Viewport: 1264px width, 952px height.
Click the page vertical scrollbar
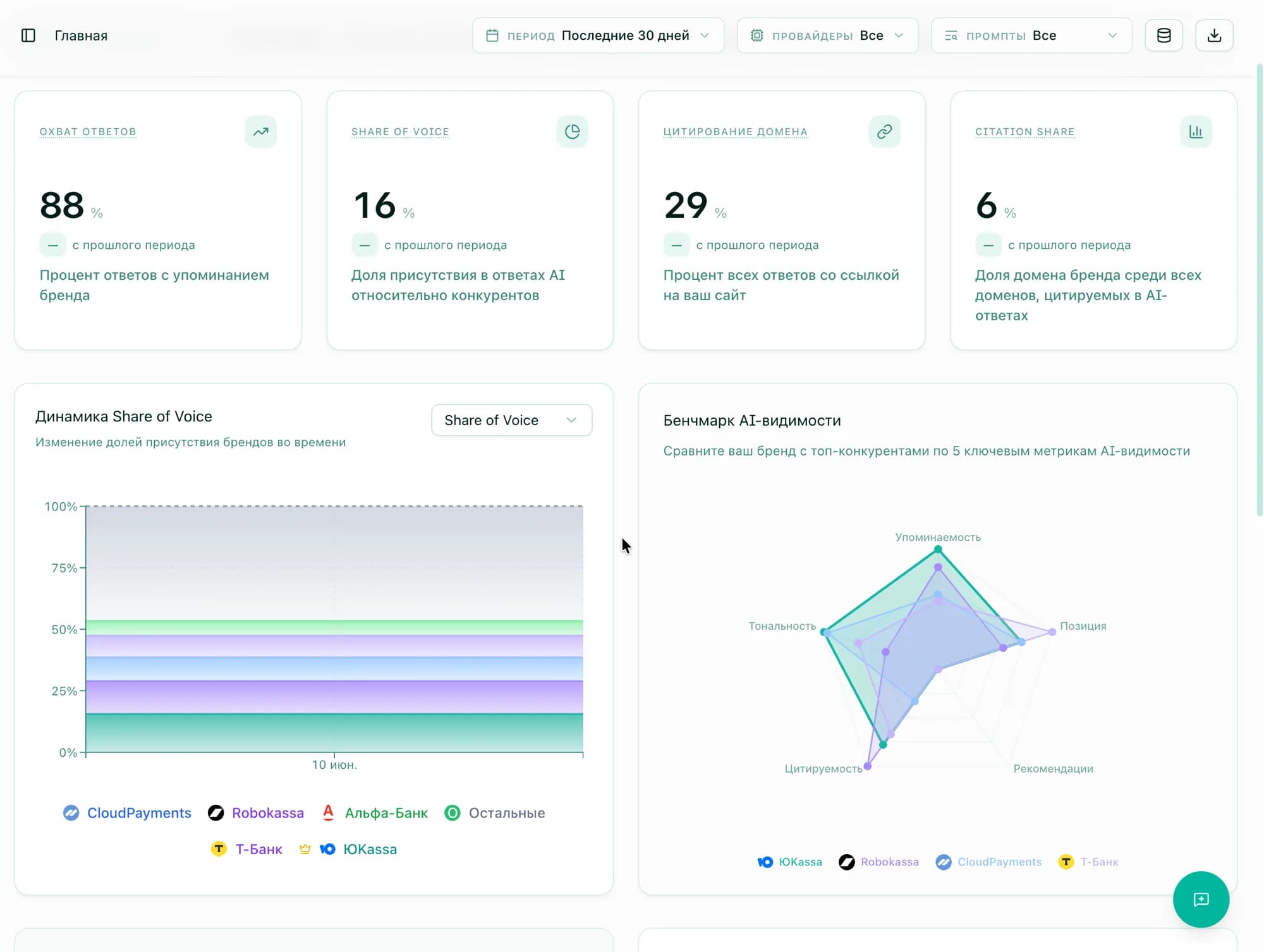coord(1258,291)
